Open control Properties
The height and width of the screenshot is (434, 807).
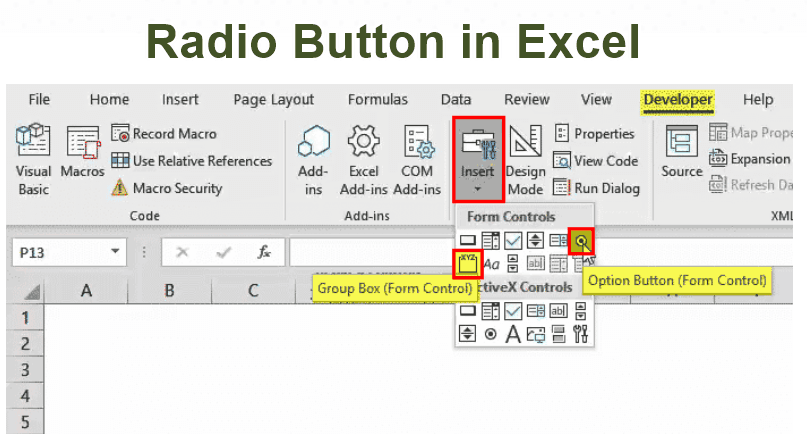pyautogui.click(x=594, y=134)
